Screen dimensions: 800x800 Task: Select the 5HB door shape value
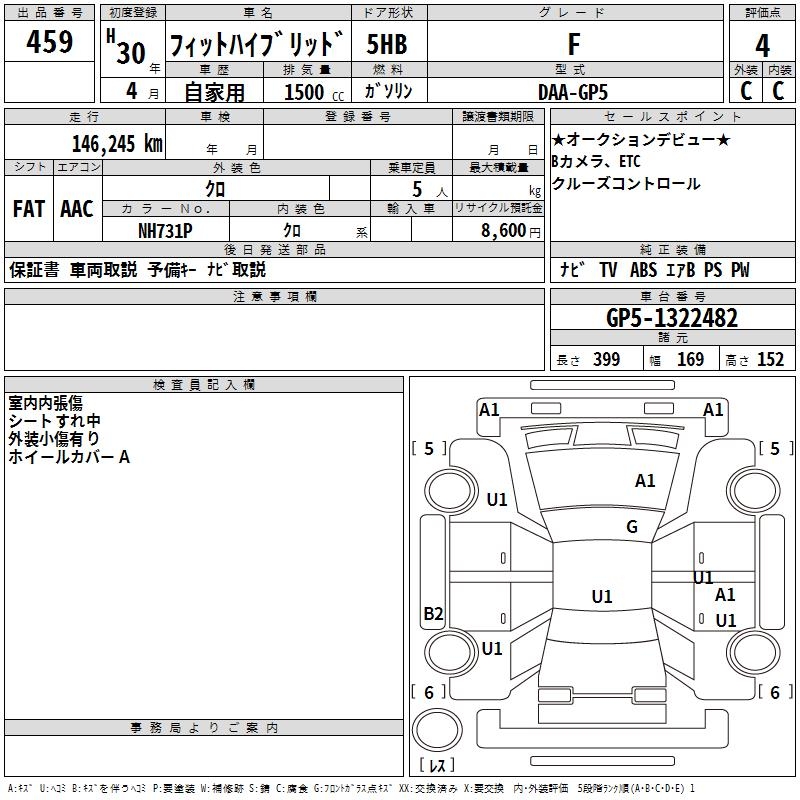click(387, 45)
